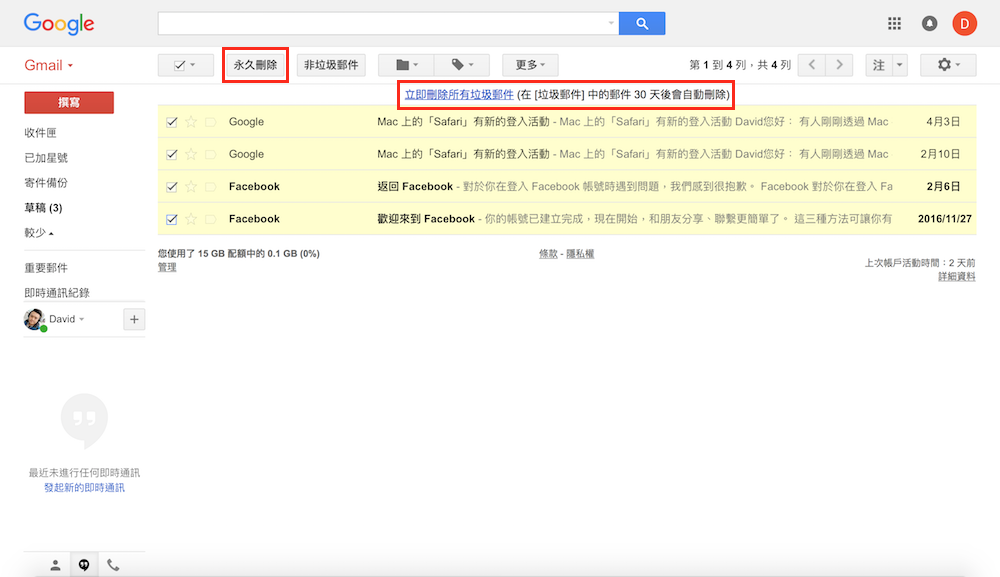This screenshot has width=1000, height=577.
Task: Add new chat contact plus button
Action: point(134,319)
